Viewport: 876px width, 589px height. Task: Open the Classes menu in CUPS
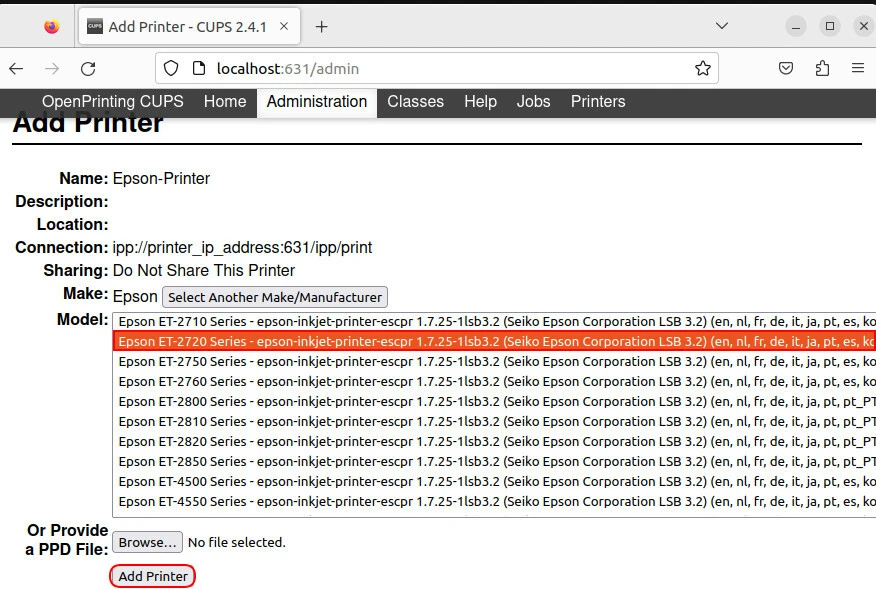tap(415, 101)
